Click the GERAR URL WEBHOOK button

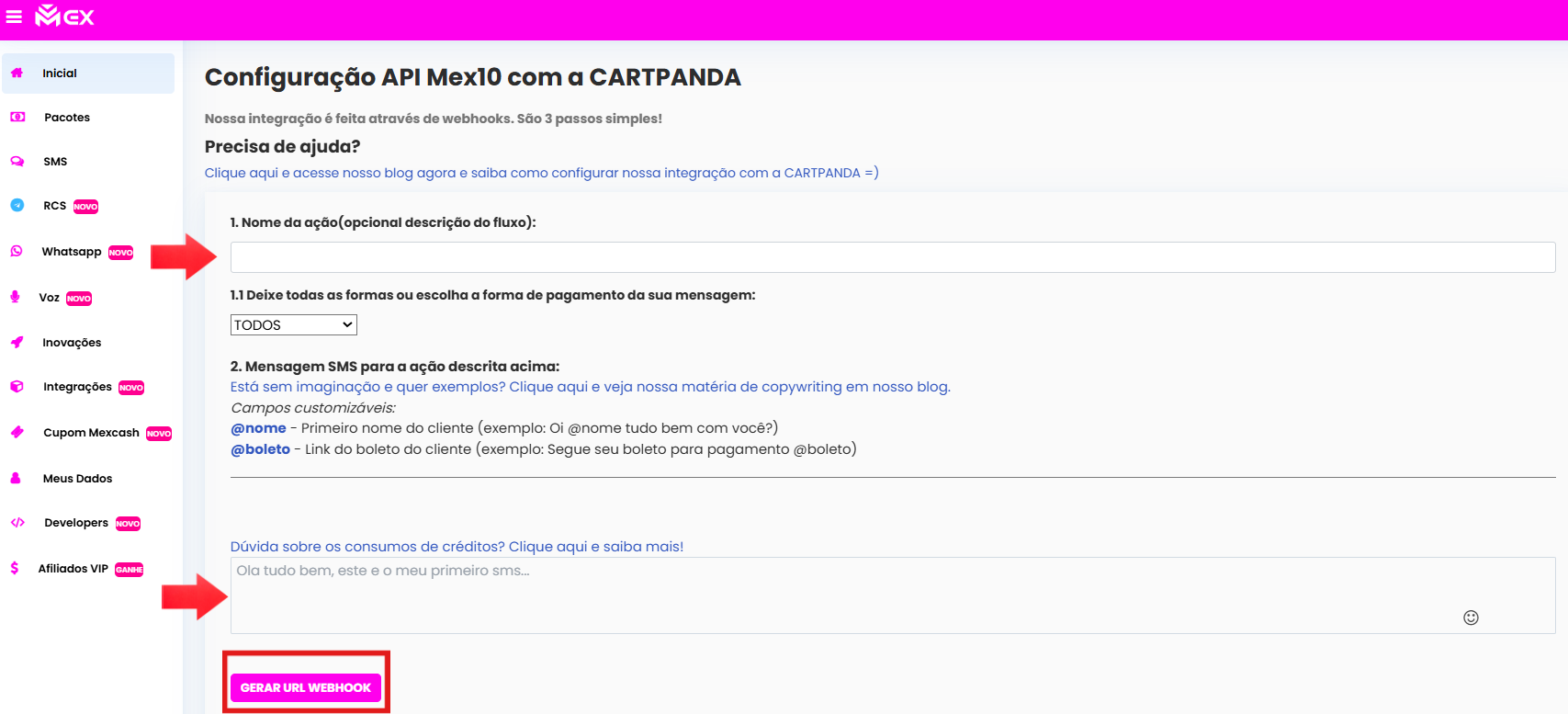pos(305,687)
